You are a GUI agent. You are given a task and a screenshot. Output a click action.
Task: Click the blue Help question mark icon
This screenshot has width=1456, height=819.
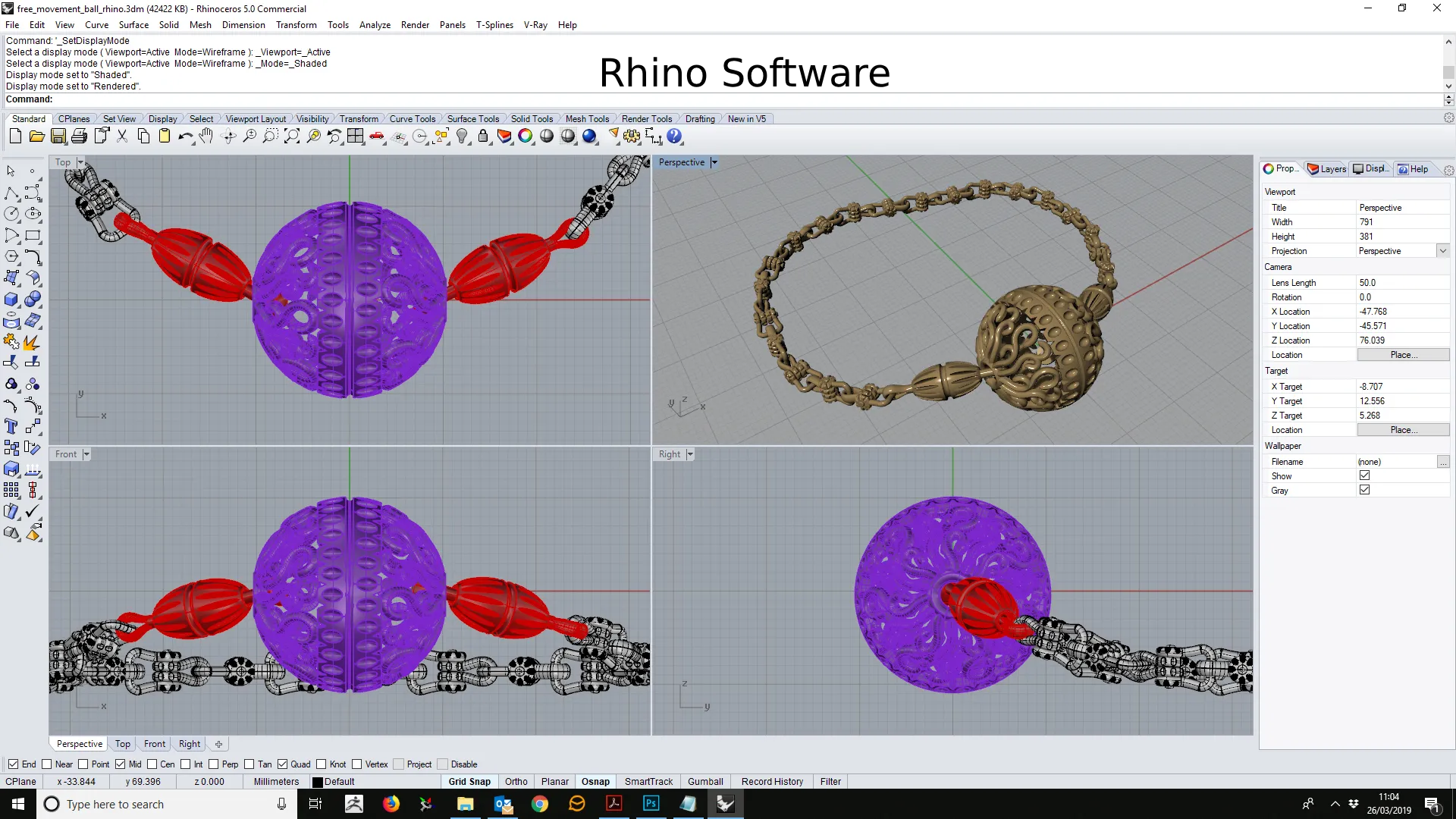coord(674,136)
